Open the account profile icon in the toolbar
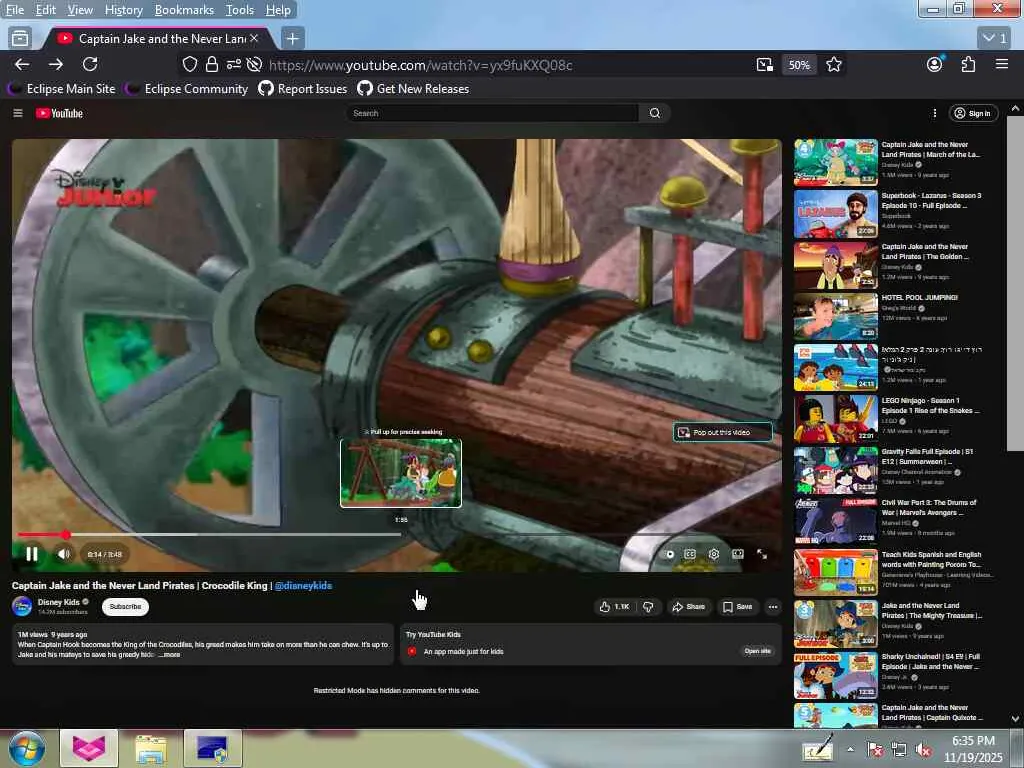The height and width of the screenshot is (768, 1024). point(935,64)
